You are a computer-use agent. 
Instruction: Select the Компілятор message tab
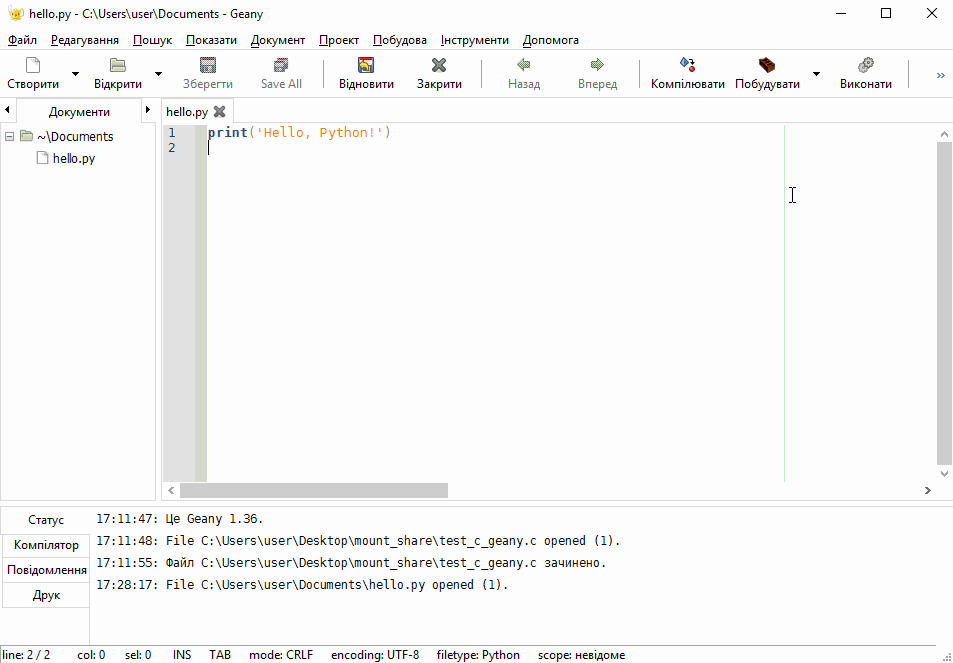click(x=46, y=545)
